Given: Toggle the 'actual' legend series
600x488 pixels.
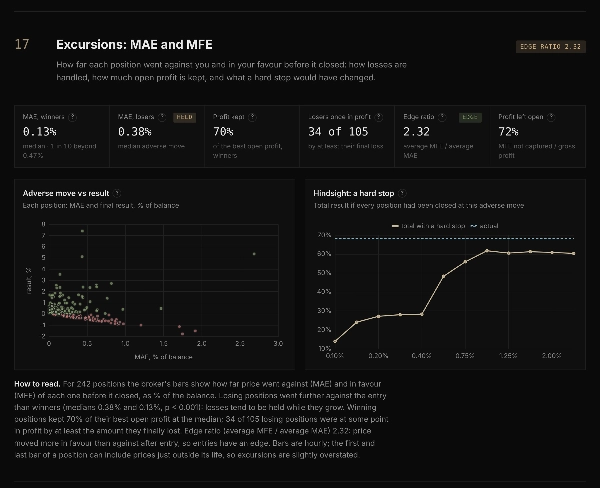Looking at the screenshot, I should click(484, 226).
